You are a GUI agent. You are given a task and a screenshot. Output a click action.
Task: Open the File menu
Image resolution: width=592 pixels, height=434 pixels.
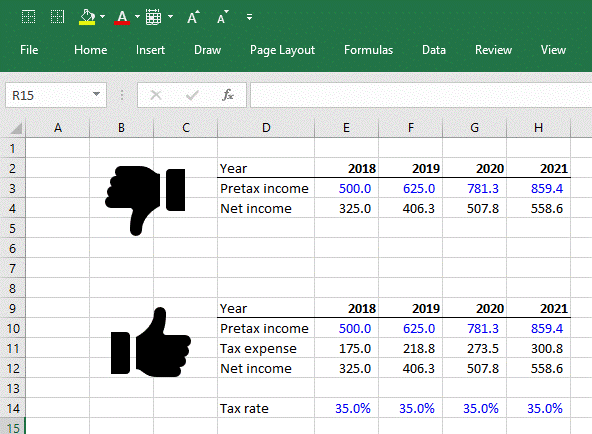[x=29, y=50]
